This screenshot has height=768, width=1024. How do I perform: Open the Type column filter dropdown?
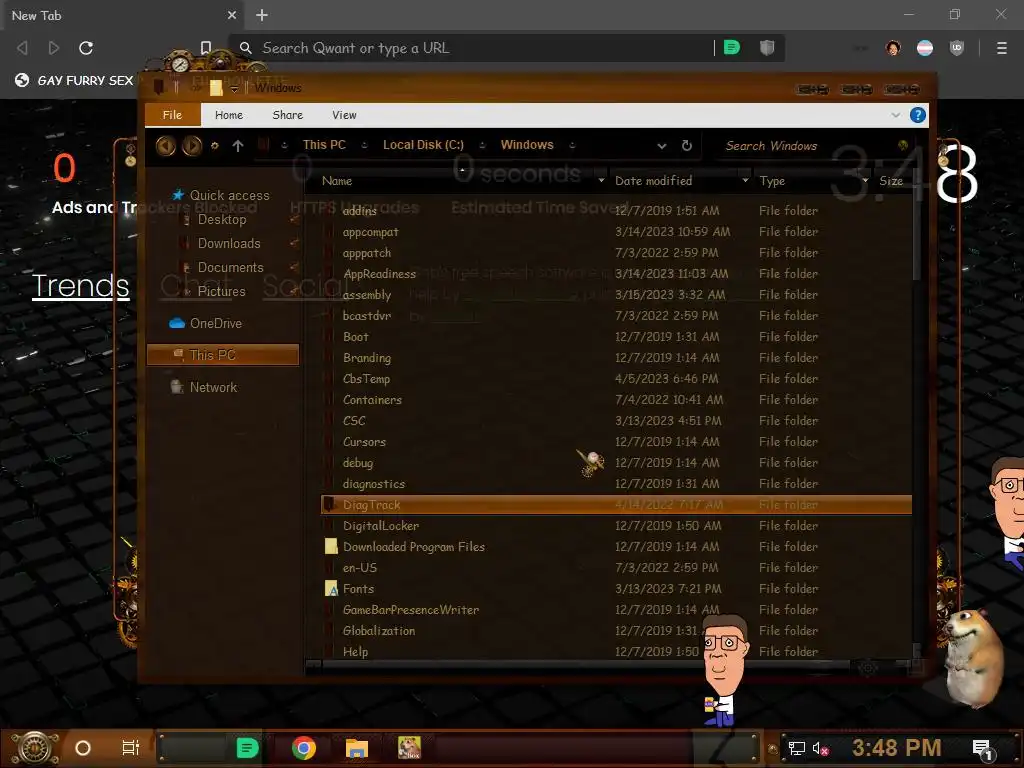point(865,180)
